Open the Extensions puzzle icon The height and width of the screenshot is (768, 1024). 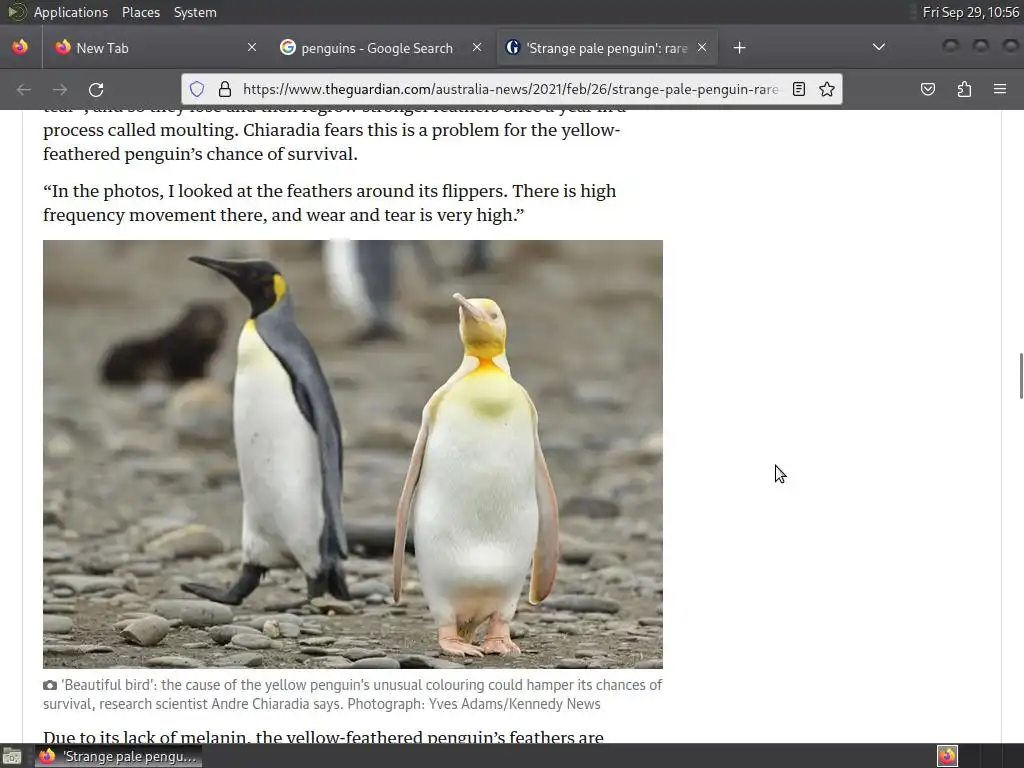[x=964, y=89]
